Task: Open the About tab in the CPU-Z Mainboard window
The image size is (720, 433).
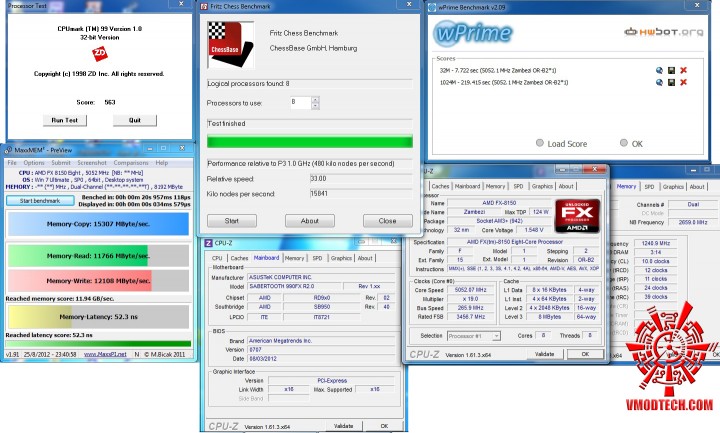Action: [365, 258]
